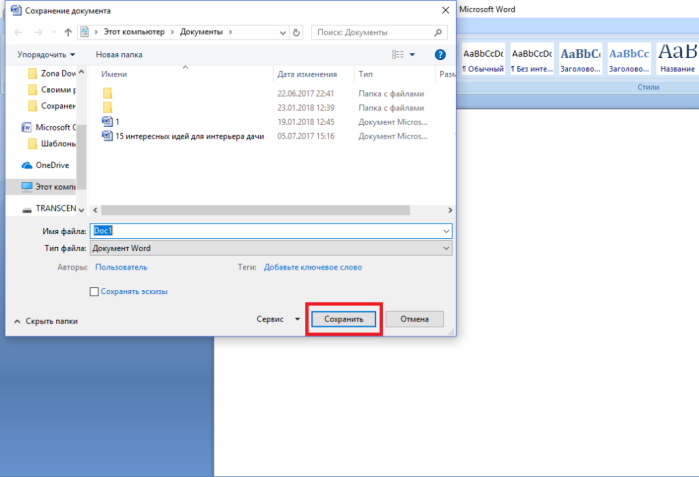Click Добавьте ключевое слово tags link
Screen dimensions: 699x477
[x=313, y=267]
